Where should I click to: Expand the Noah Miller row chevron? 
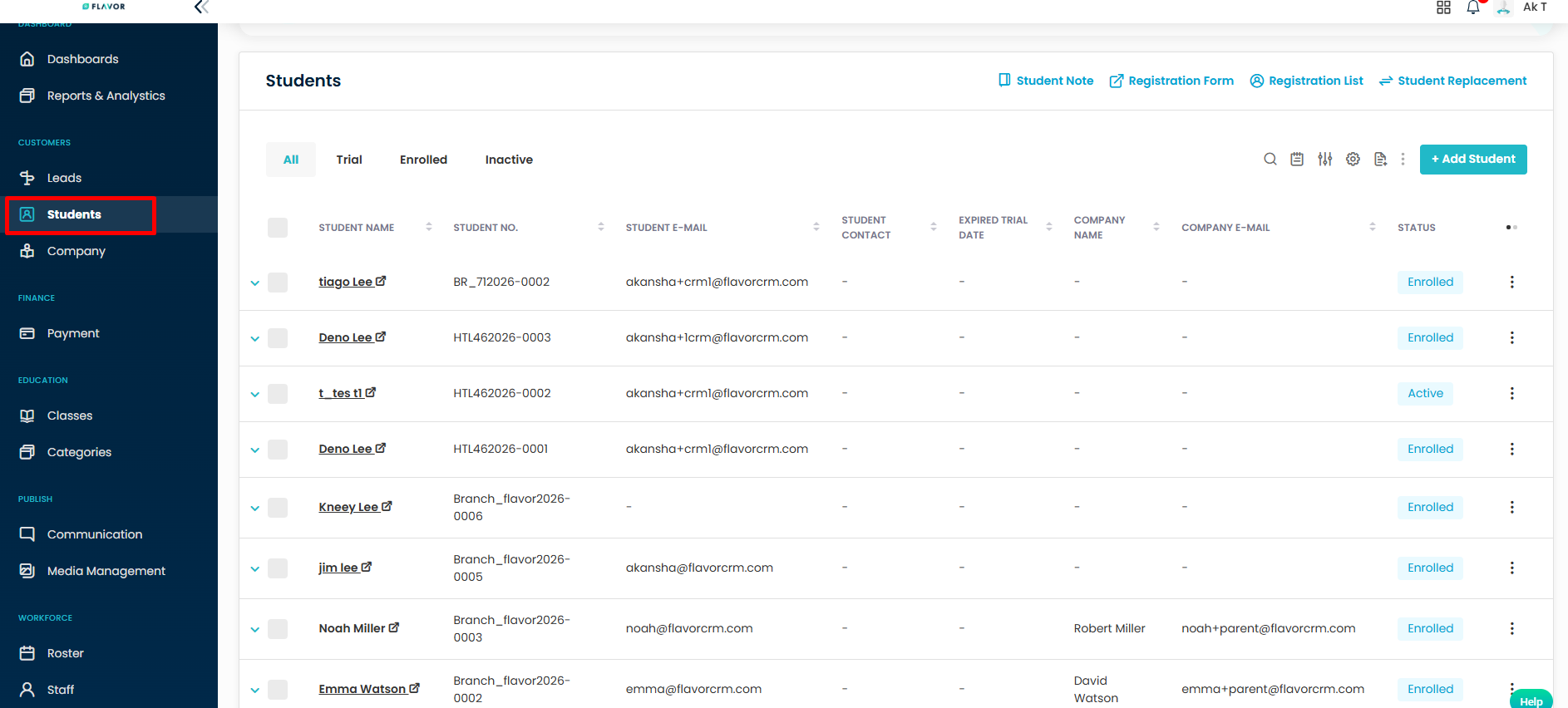point(255,630)
